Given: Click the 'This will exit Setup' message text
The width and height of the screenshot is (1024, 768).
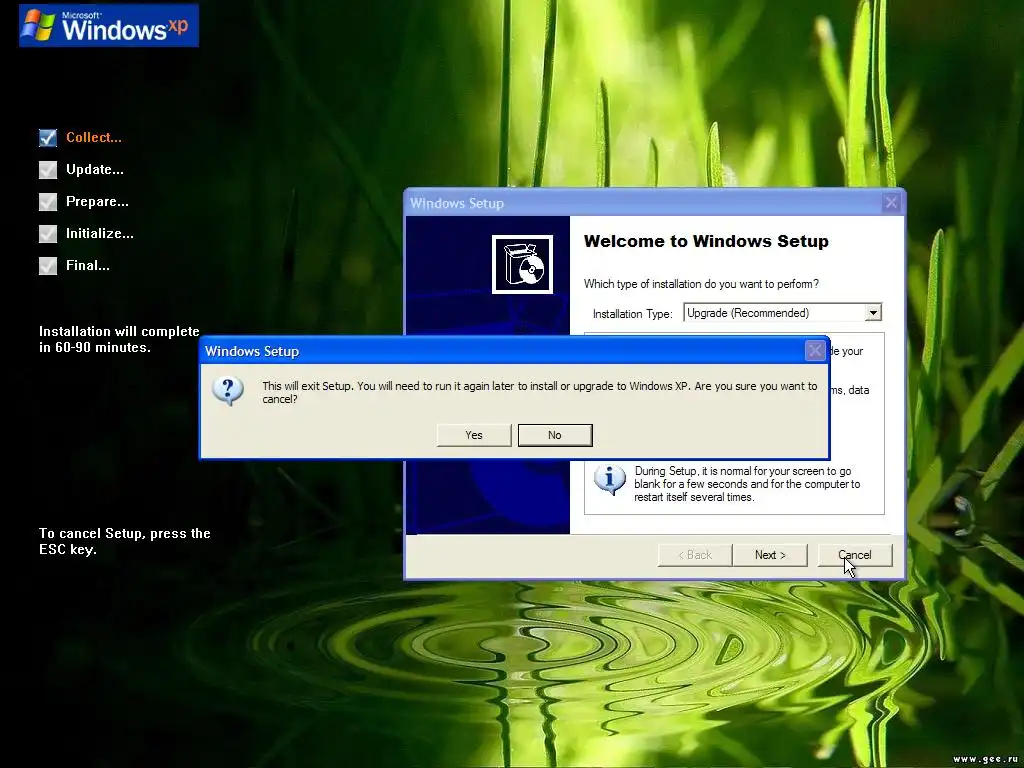Looking at the screenshot, I should point(539,392).
